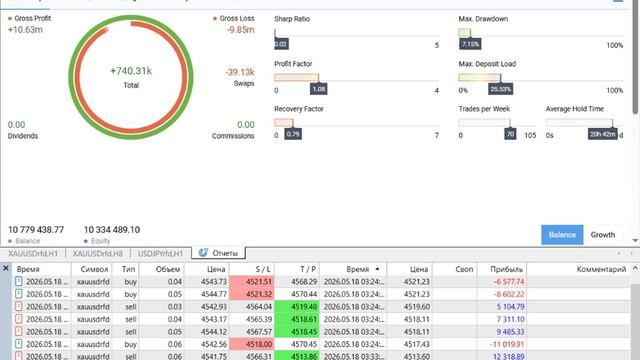Viewport: 640px width, 360px height.
Task: Click the -39.13k Swaps value
Action: pyautogui.click(x=240, y=72)
